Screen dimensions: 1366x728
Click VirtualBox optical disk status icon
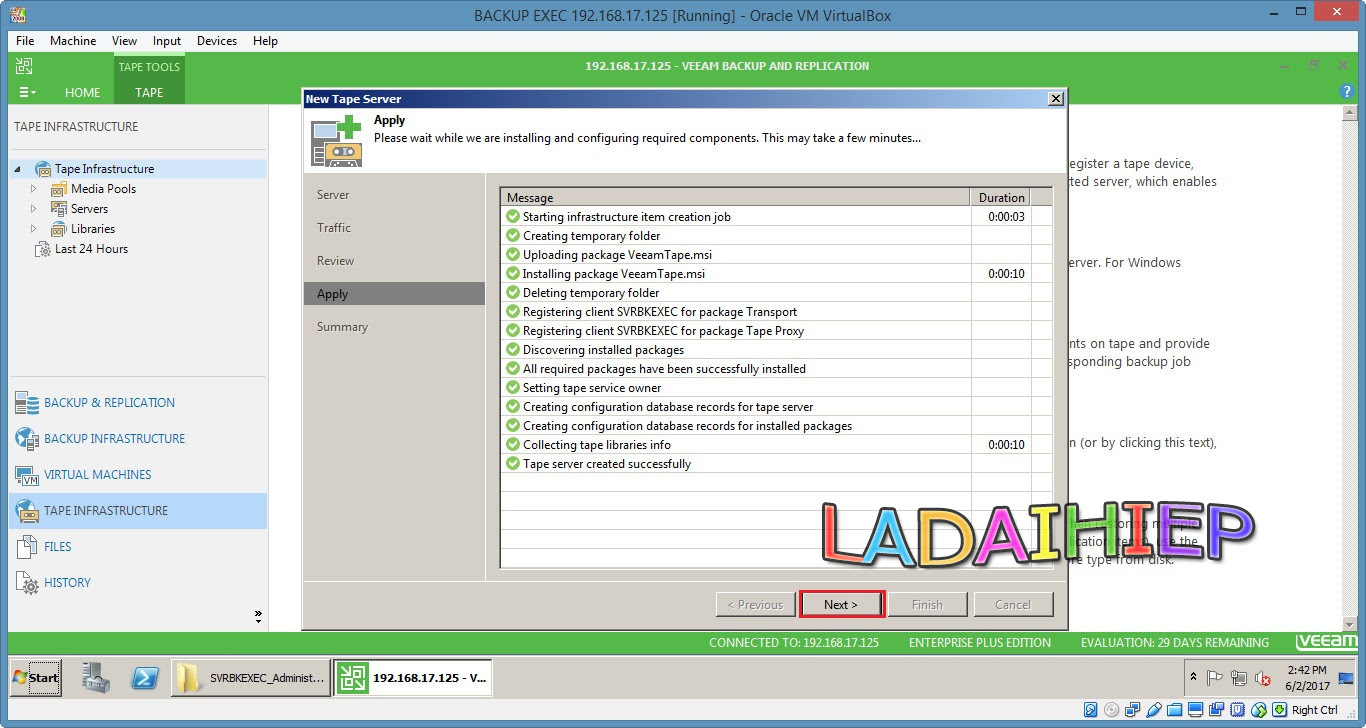1111,711
